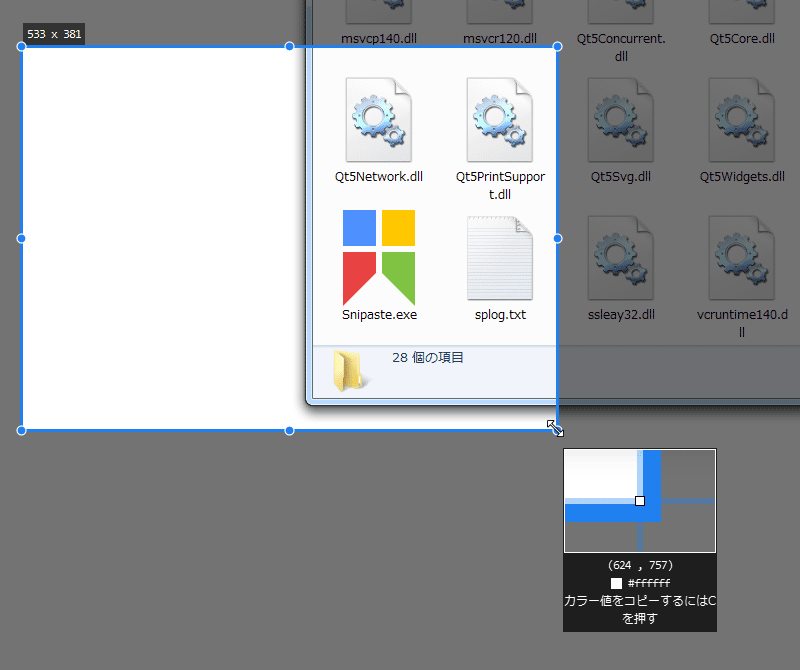Click the Qt5Concurrent.dll file name

[x=621, y=47]
